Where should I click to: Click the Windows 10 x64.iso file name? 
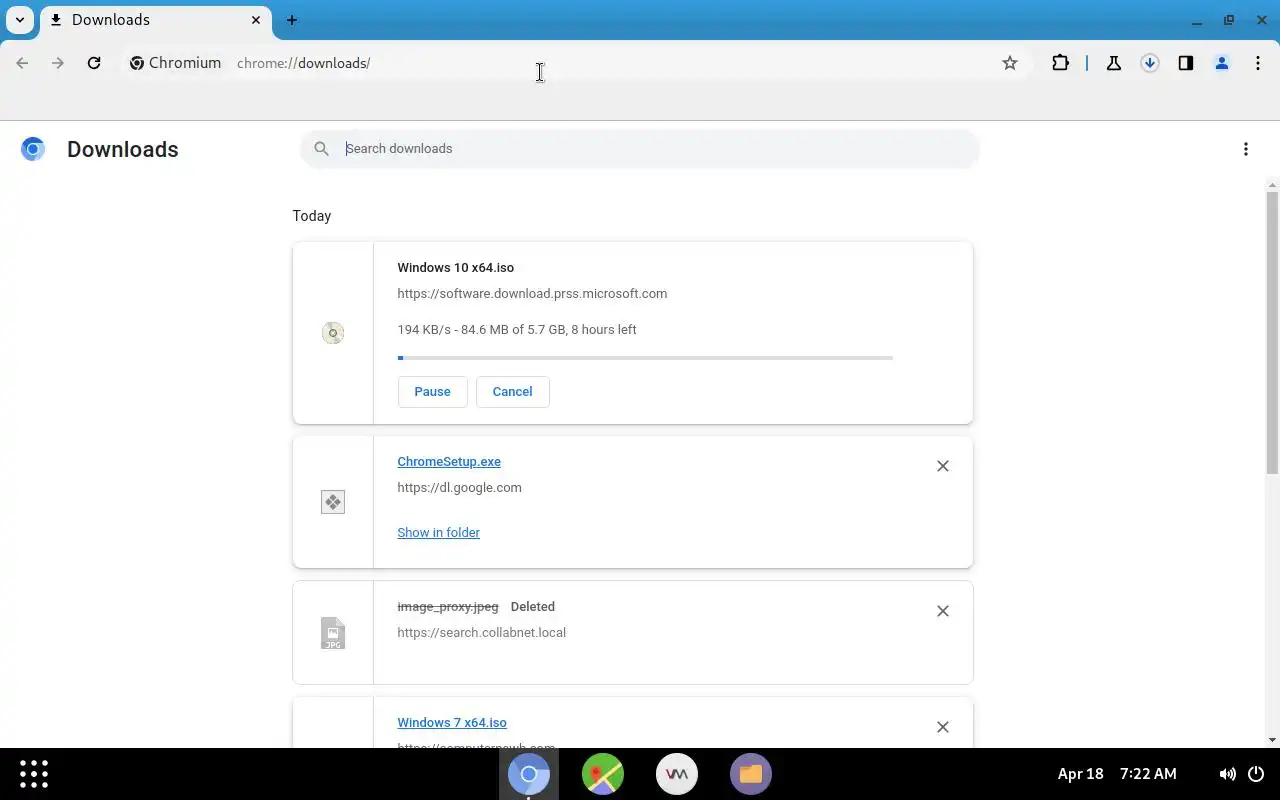tap(456, 268)
